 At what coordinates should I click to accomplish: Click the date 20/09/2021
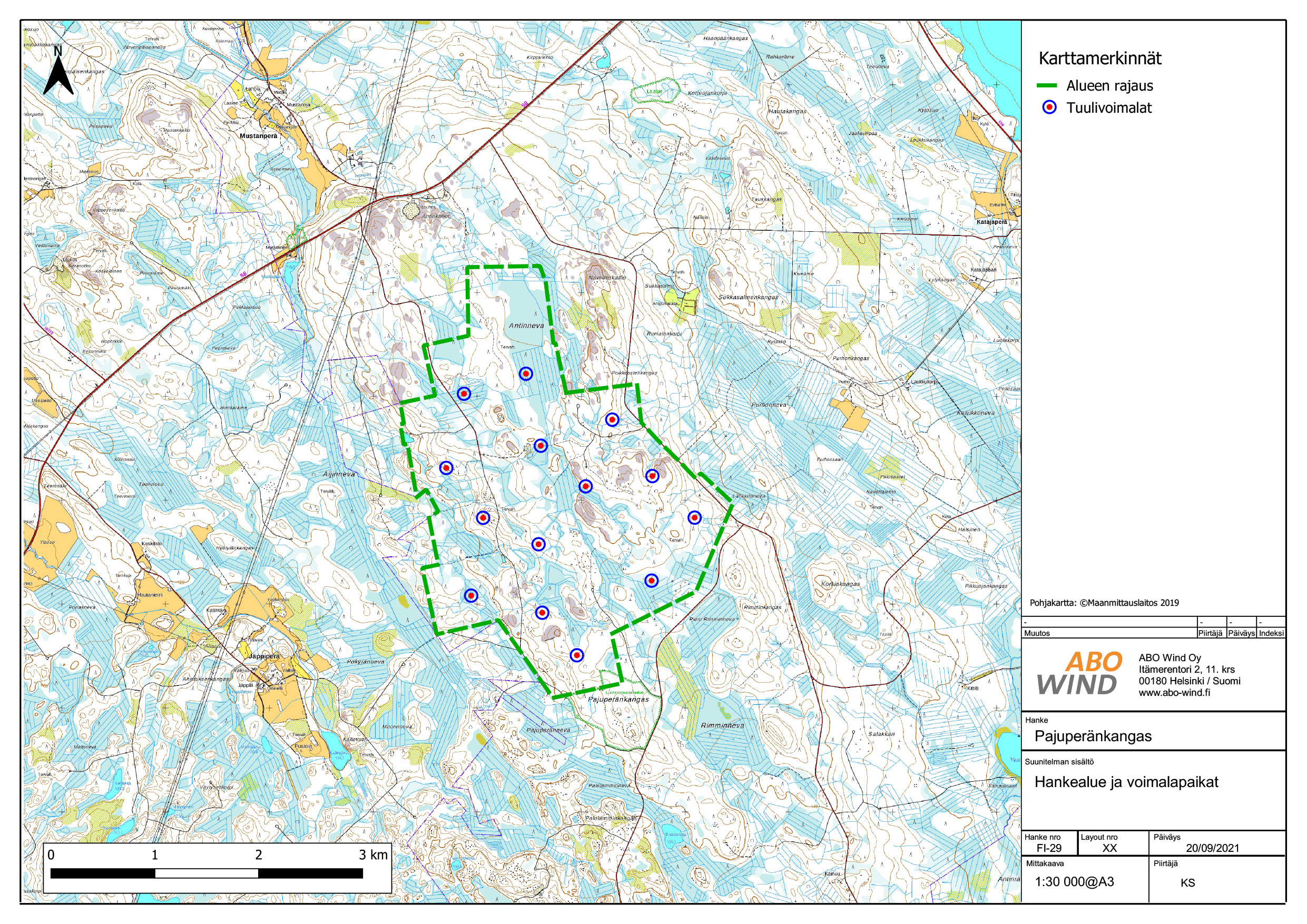pyautogui.click(x=1213, y=848)
